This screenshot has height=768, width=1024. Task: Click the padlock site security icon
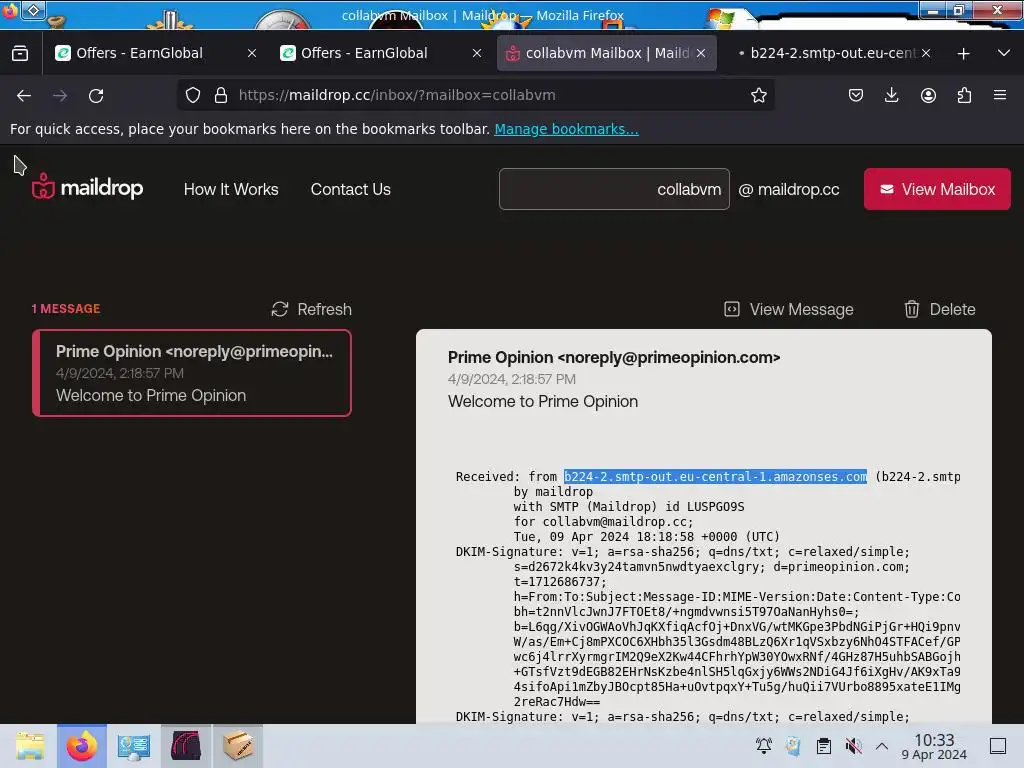click(221, 95)
